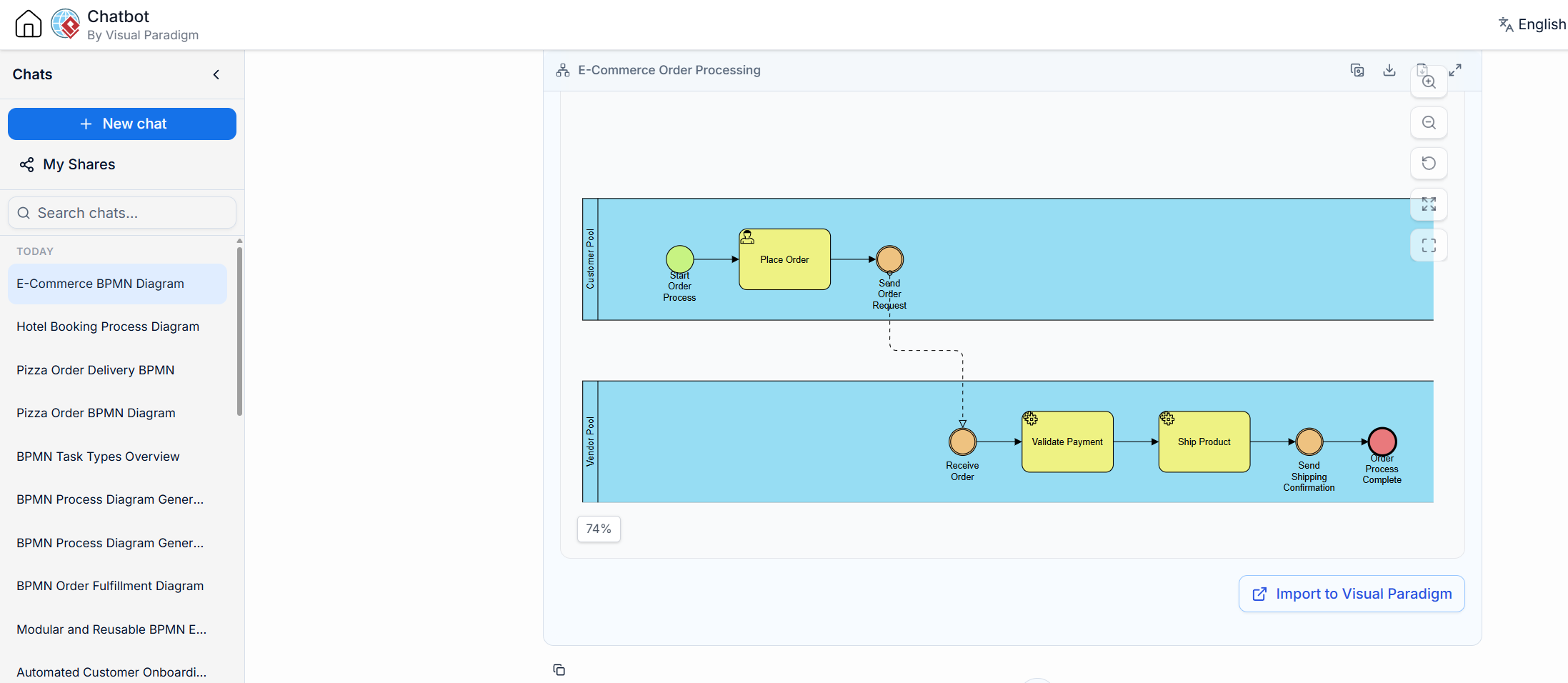Open the English language selector

1532,24
